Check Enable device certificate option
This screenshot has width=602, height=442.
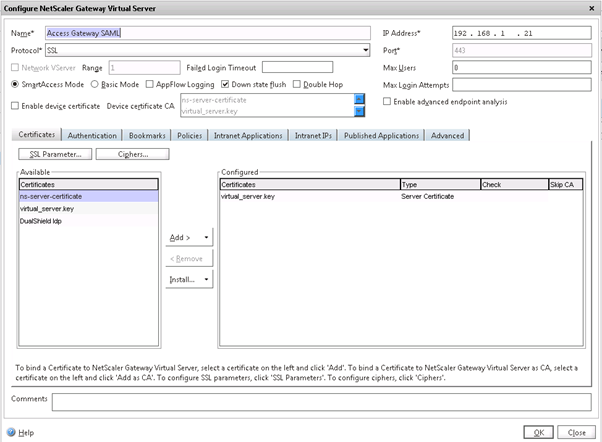coord(15,104)
